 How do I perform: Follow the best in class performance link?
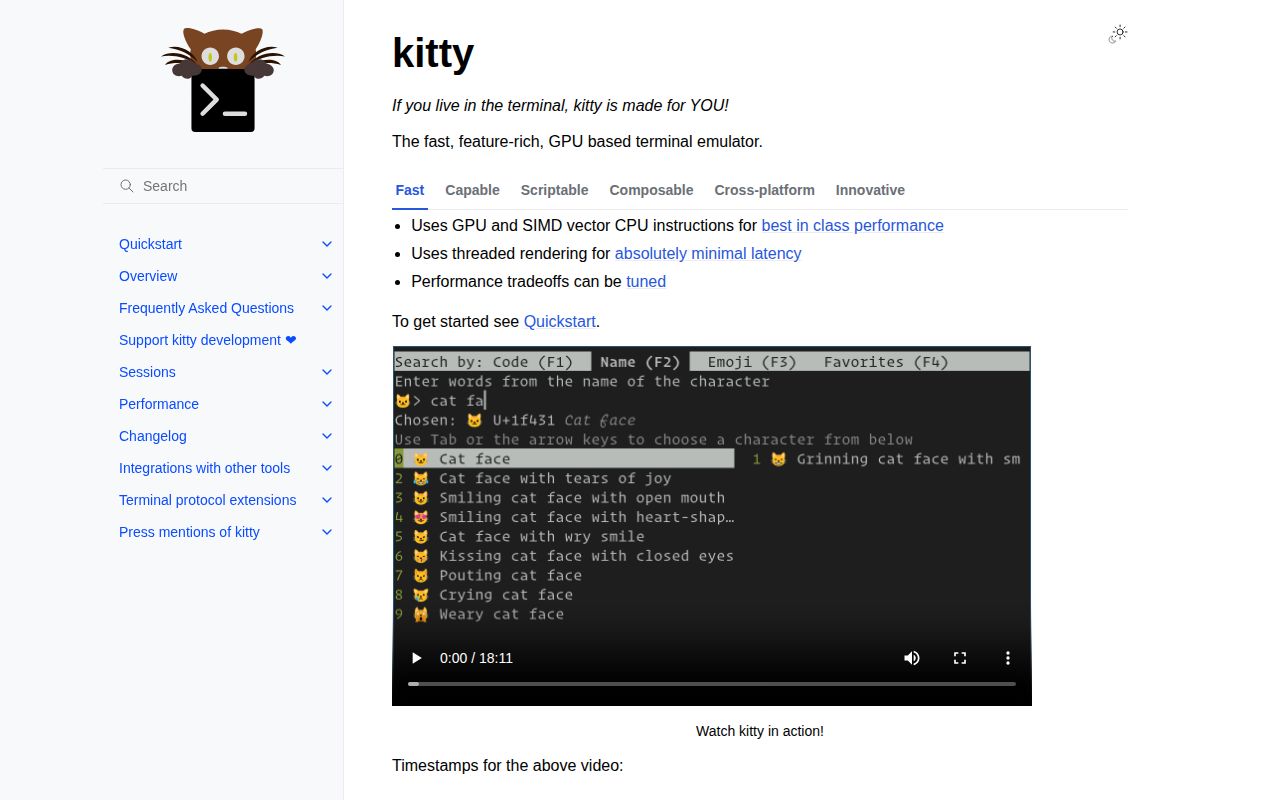click(852, 225)
